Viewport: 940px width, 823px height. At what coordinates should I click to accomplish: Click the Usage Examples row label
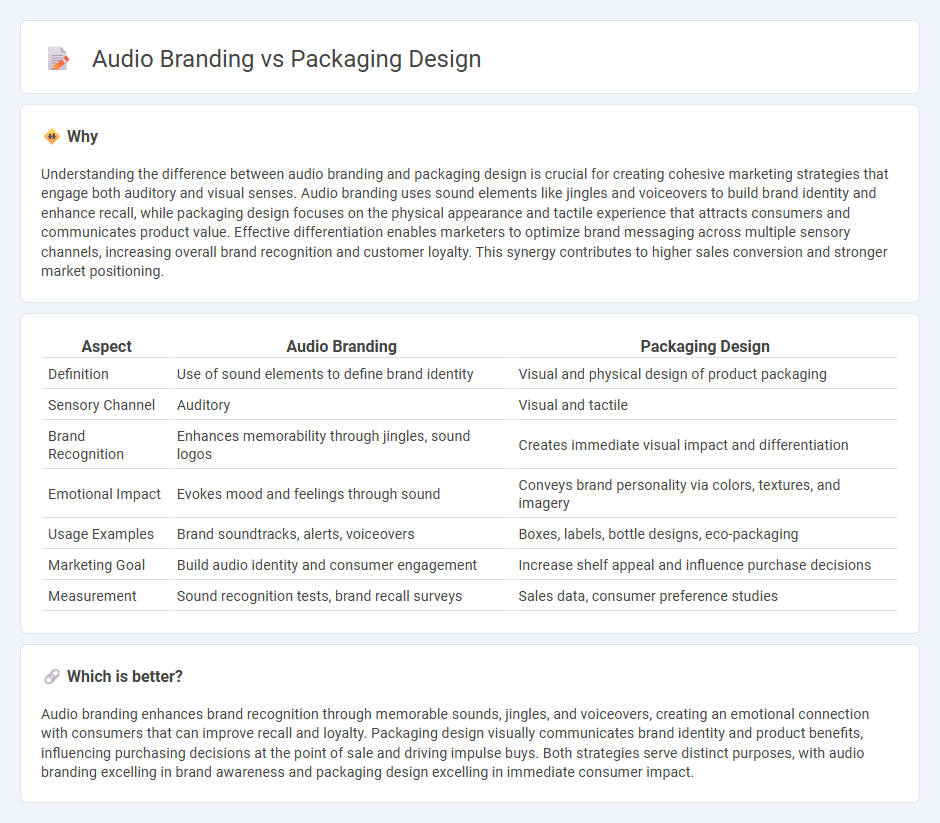coord(100,534)
